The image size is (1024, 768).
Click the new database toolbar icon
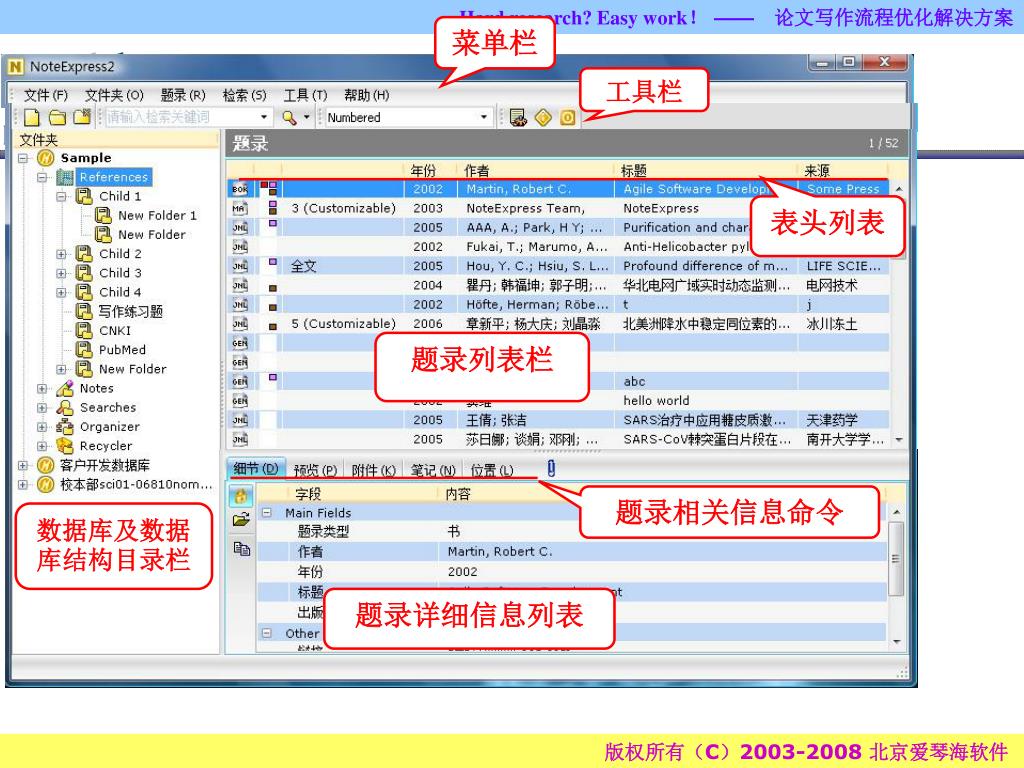[x=31, y=118]
